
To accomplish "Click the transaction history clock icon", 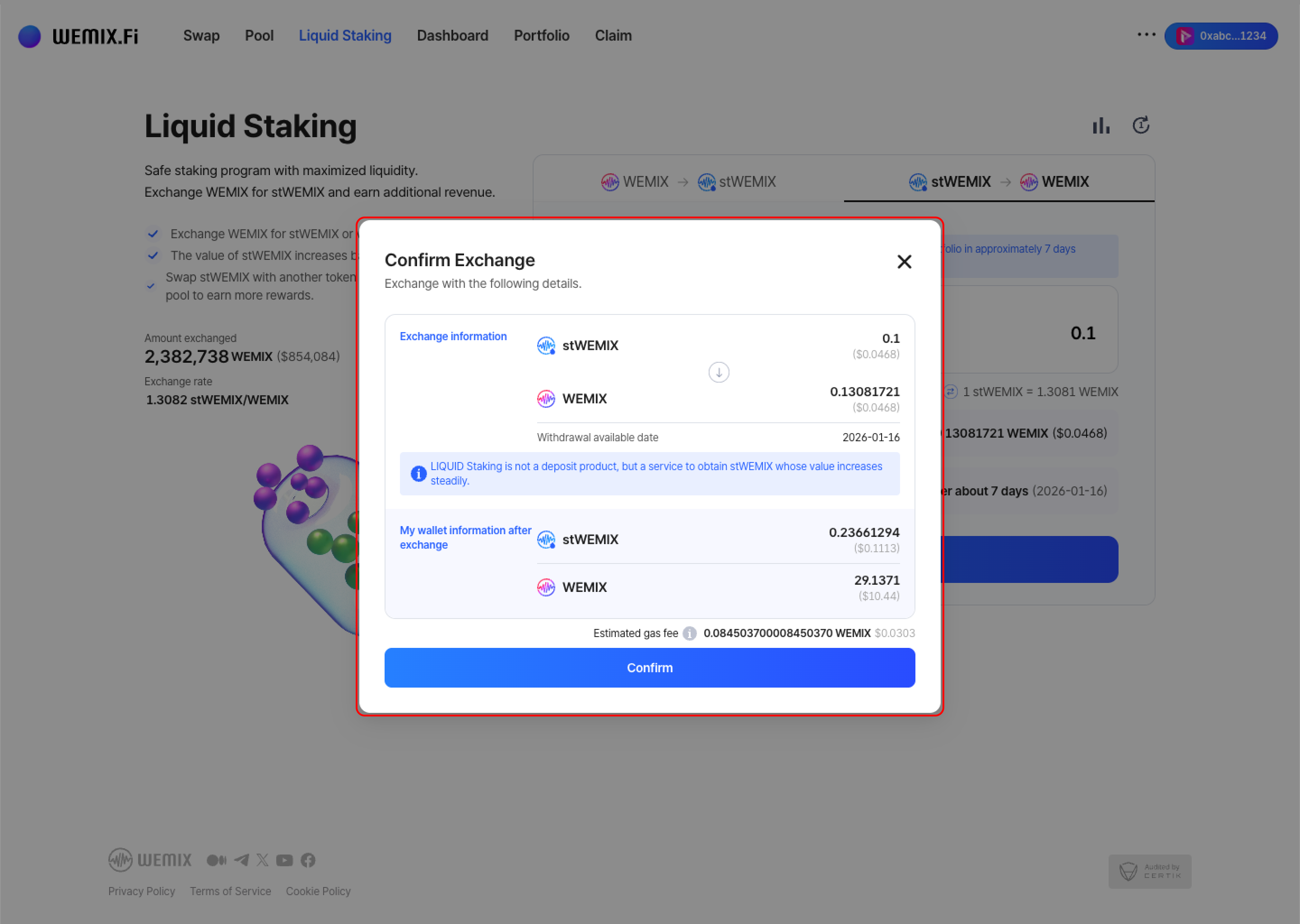I will [1141, 125].
